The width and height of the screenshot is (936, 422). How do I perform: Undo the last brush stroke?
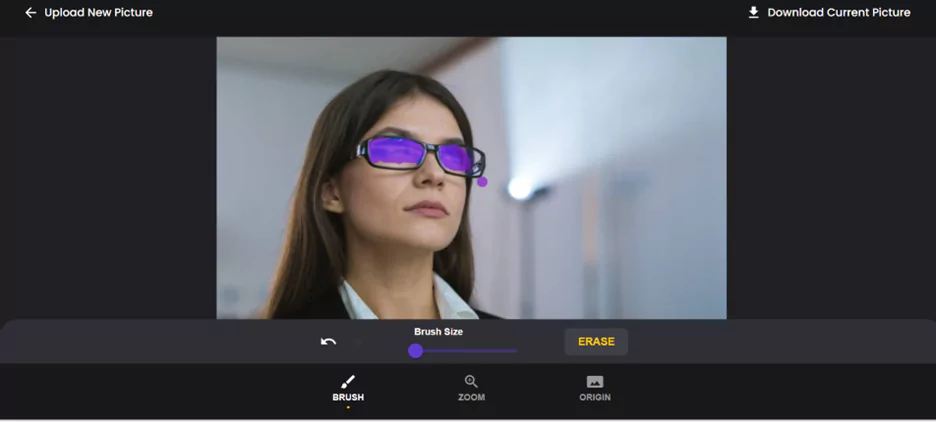[x=328, y=341]
